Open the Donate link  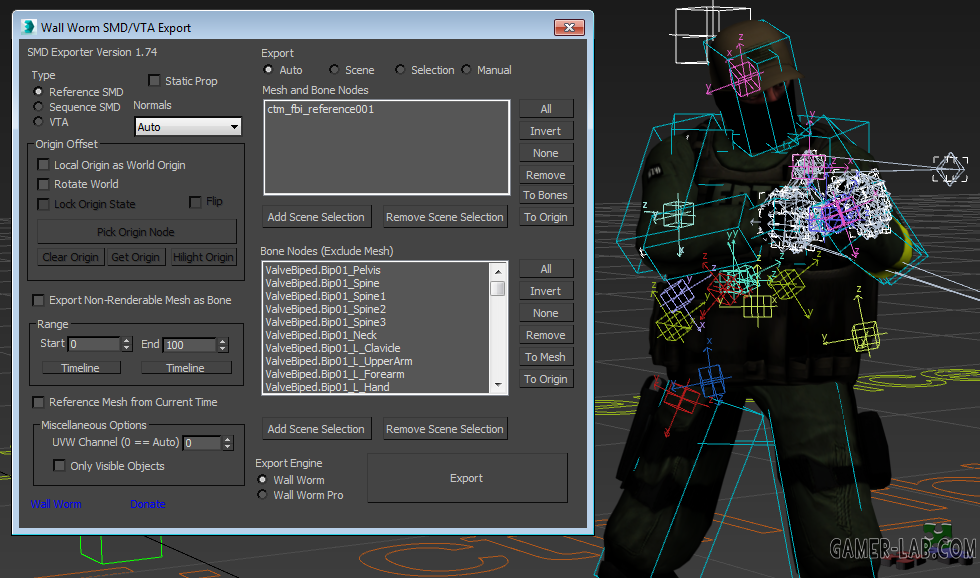point(148,504)
